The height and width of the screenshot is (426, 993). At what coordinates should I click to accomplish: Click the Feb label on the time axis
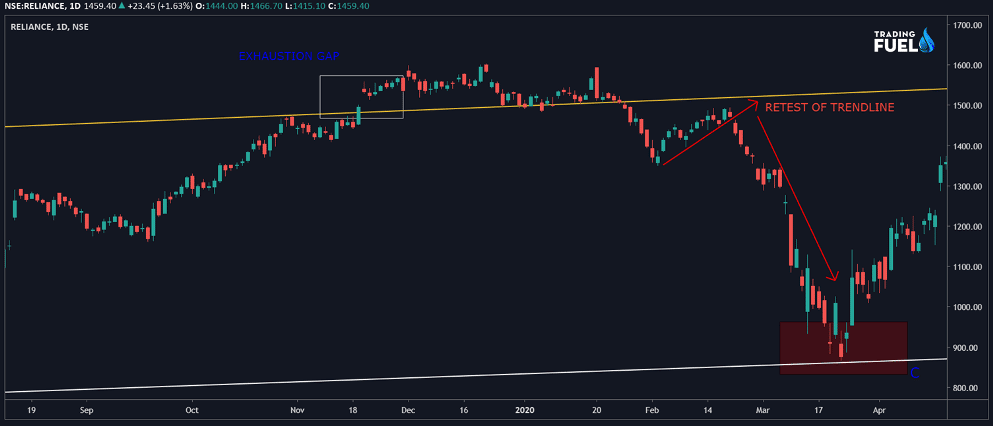click(652, 410)
